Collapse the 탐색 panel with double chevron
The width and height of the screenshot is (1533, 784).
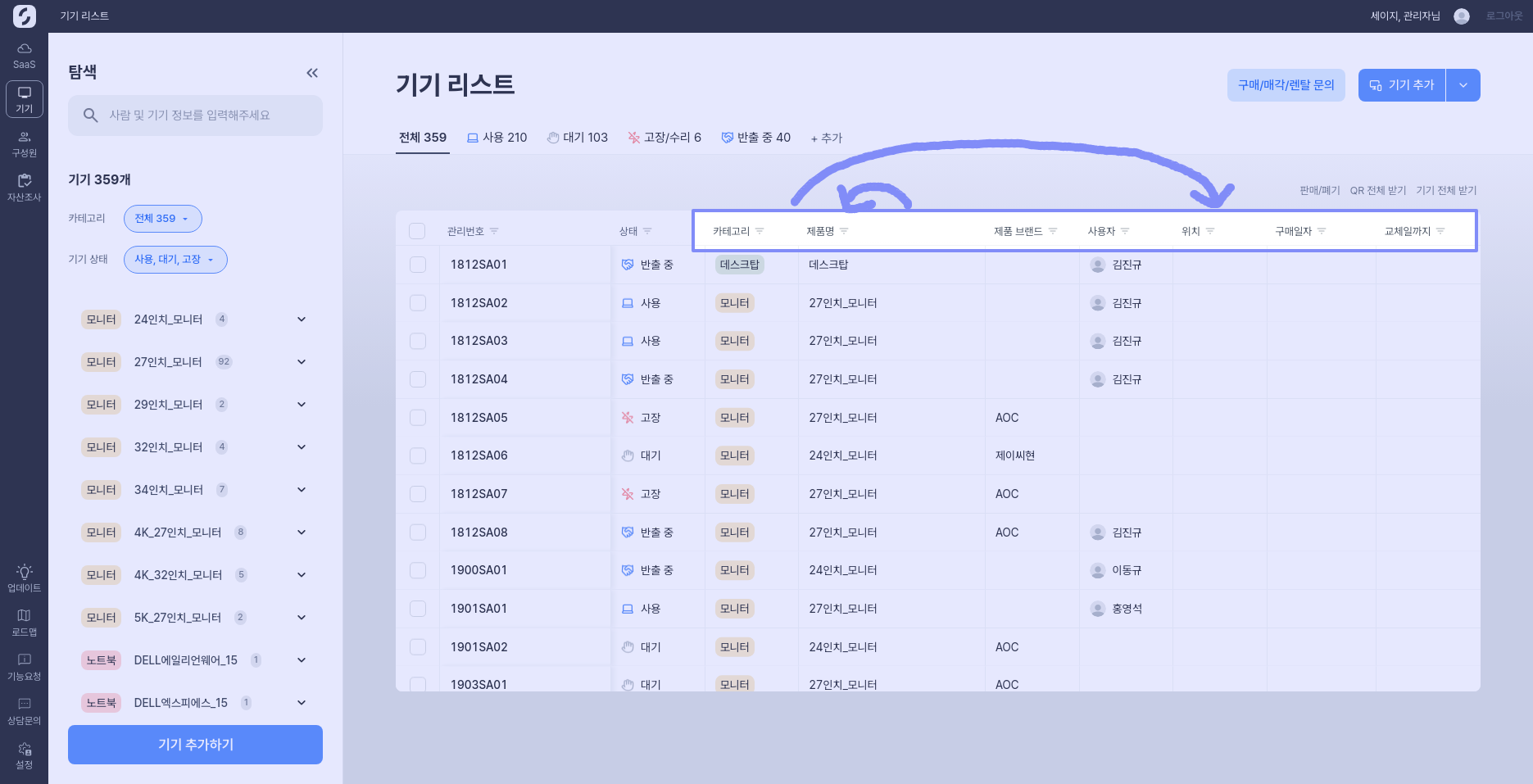(x=312, y=73)
